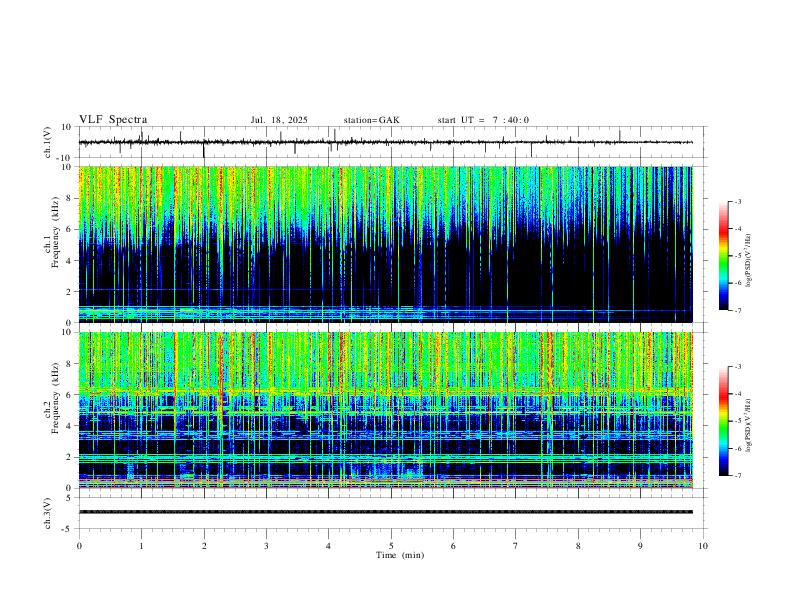
Task: Click the "station=GAK" label
Action: [371, 120]
